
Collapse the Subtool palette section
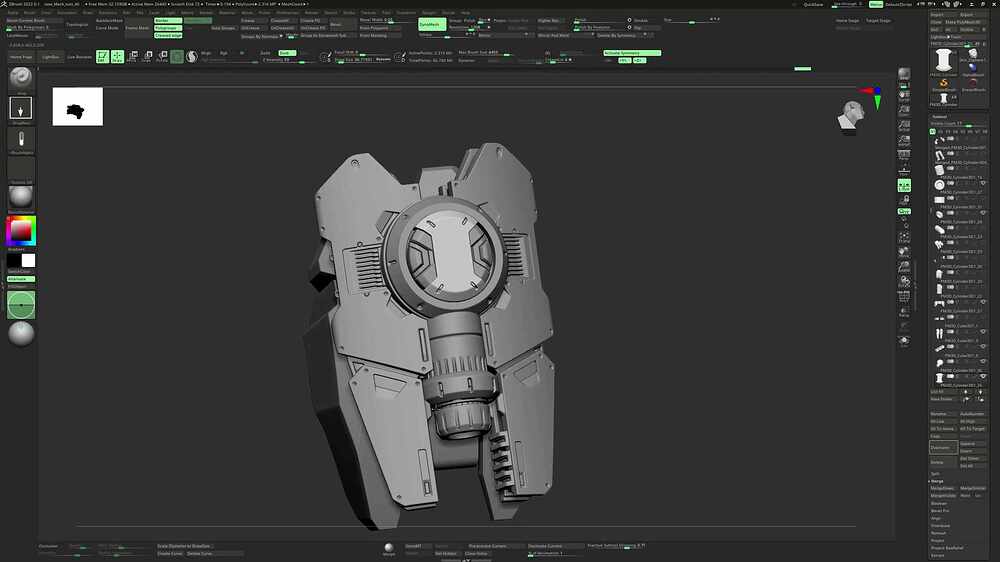(939, 117)
